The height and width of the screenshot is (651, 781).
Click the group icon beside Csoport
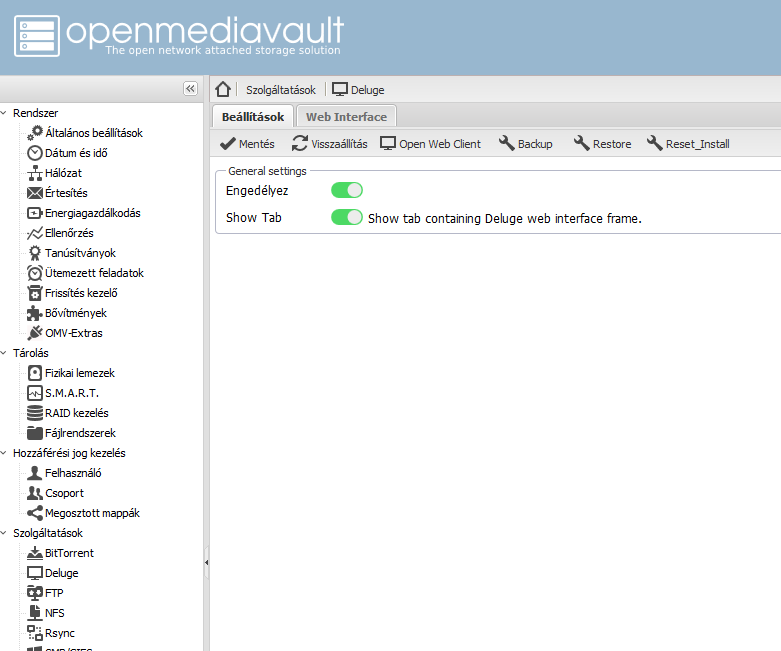pos(35,493)
